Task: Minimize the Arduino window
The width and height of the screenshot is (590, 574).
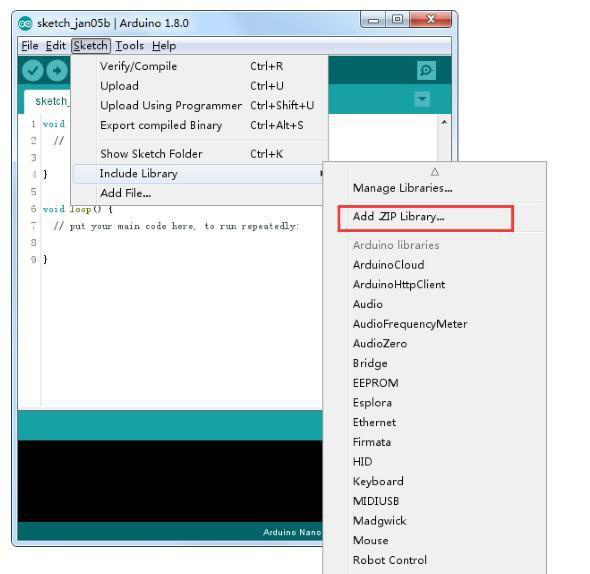Action: (373, 20)
